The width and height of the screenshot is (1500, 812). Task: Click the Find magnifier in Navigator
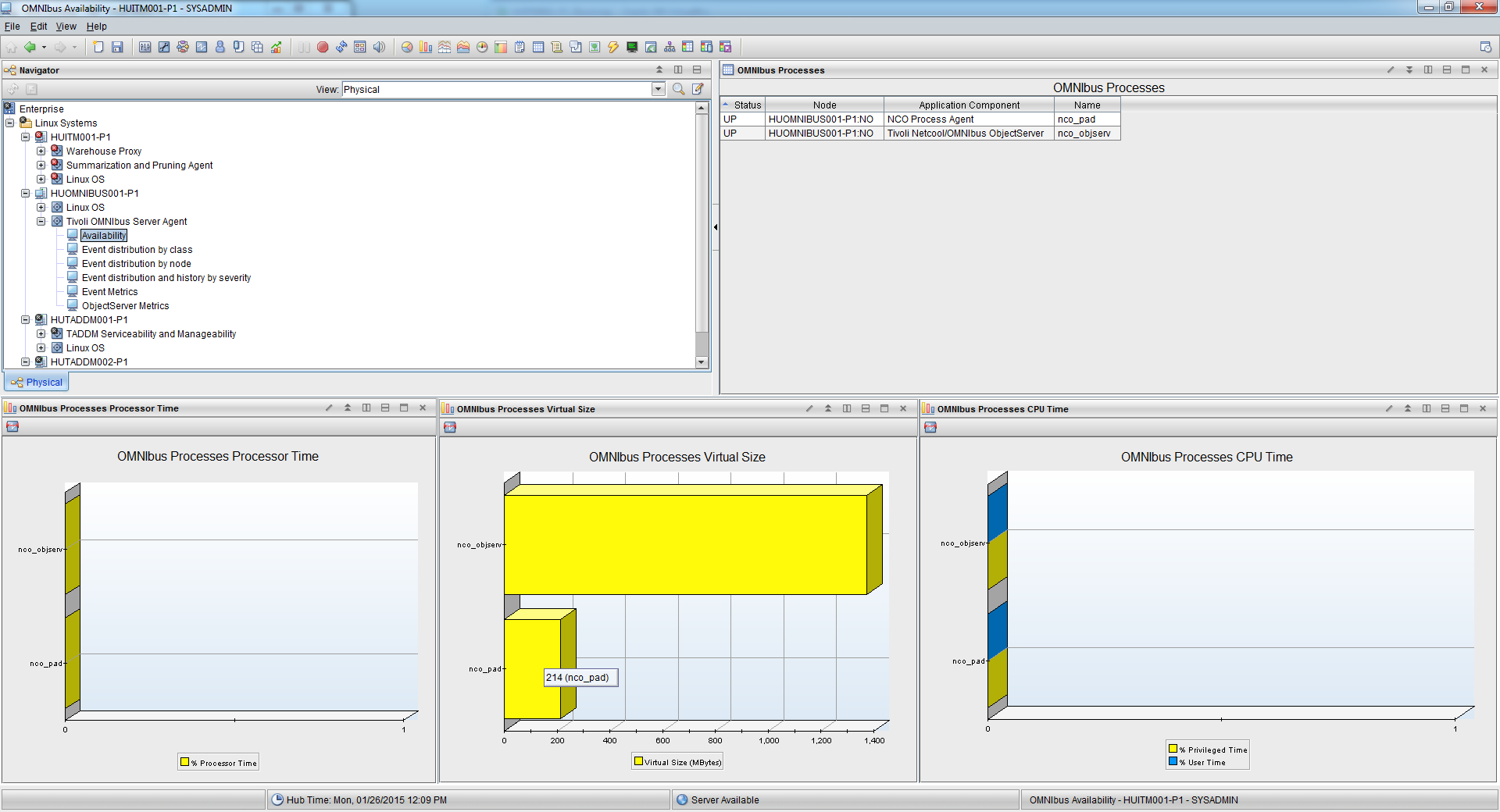click(678, 89)
